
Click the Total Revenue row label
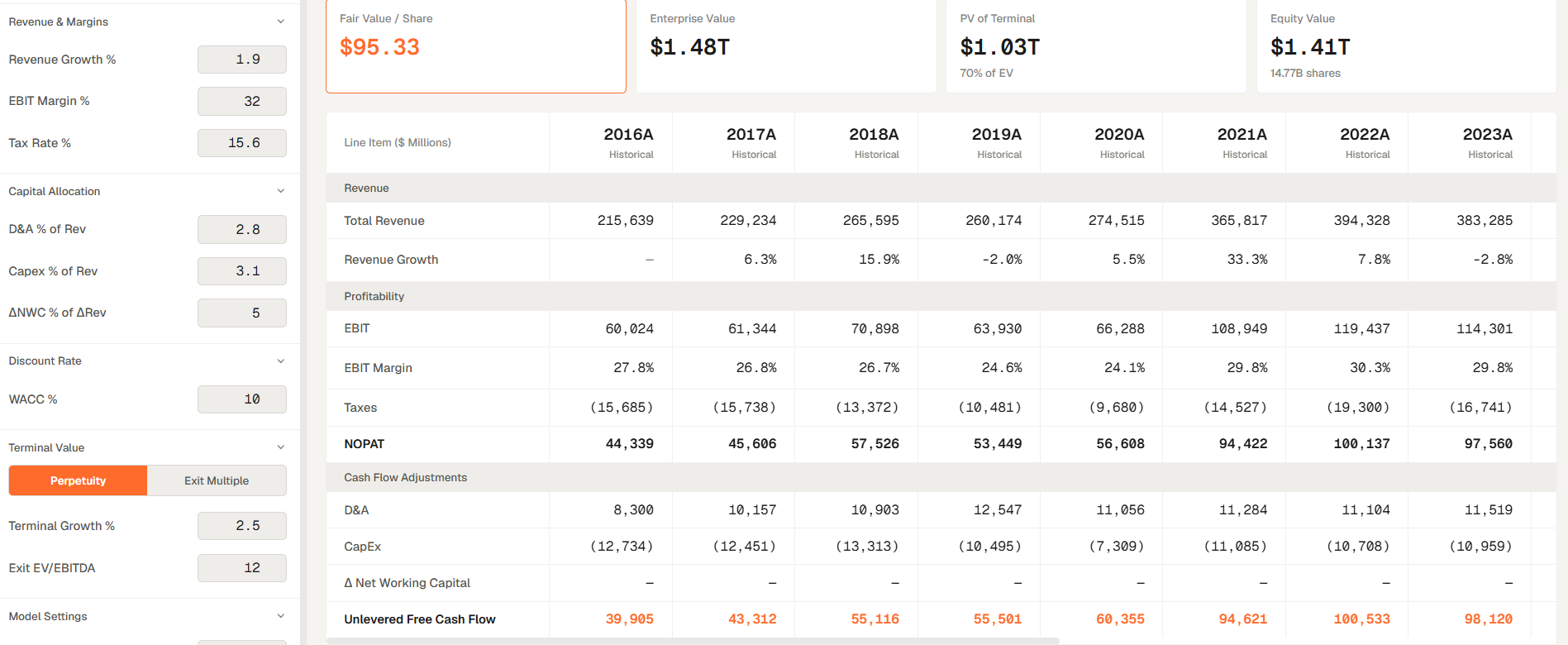tap(384, 221)
